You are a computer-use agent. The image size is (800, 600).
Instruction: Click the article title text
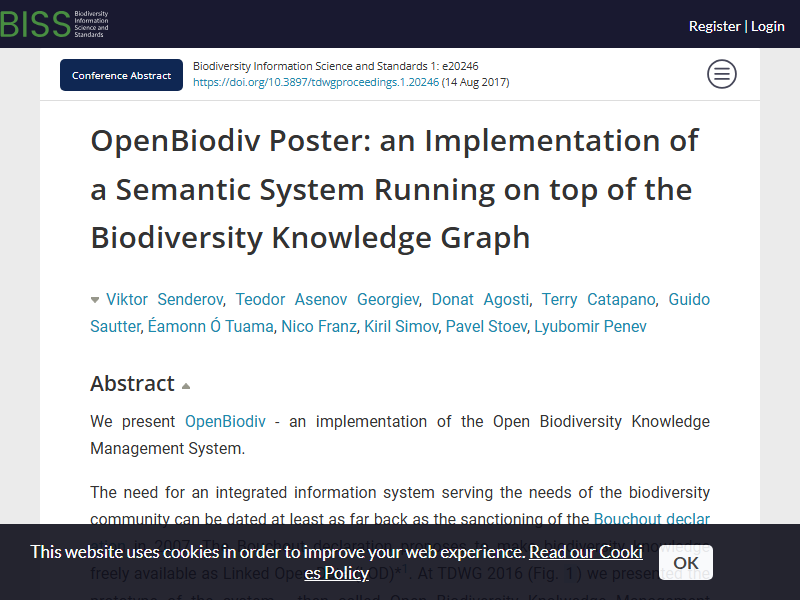tap(394, 189)
